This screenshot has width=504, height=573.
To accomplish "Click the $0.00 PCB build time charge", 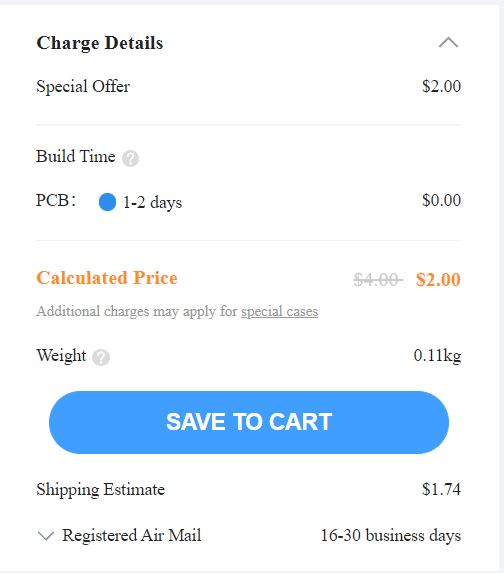I will (x=442, y=200).
